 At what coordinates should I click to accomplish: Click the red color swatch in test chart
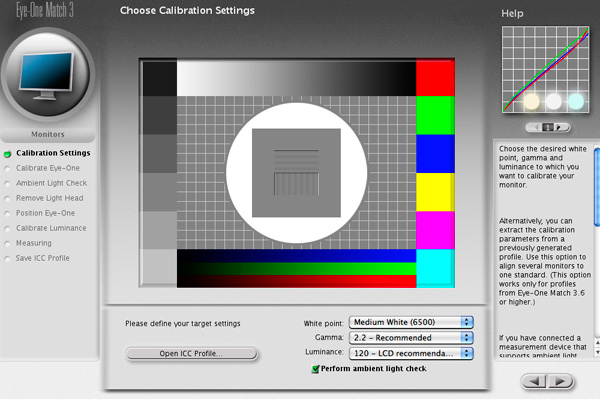[x=435, y=78]
